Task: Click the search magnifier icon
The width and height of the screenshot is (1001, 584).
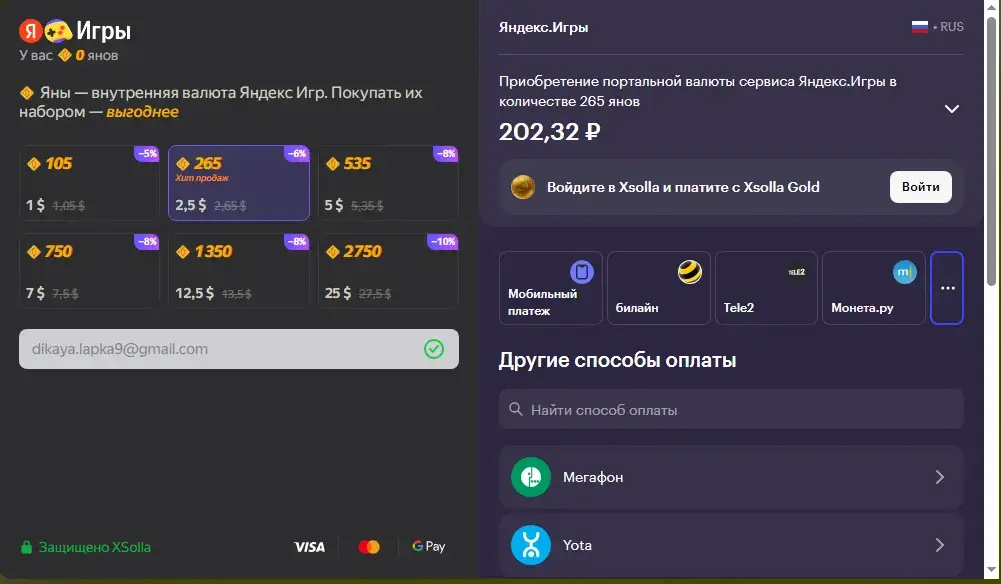Action: coord(516,409)
